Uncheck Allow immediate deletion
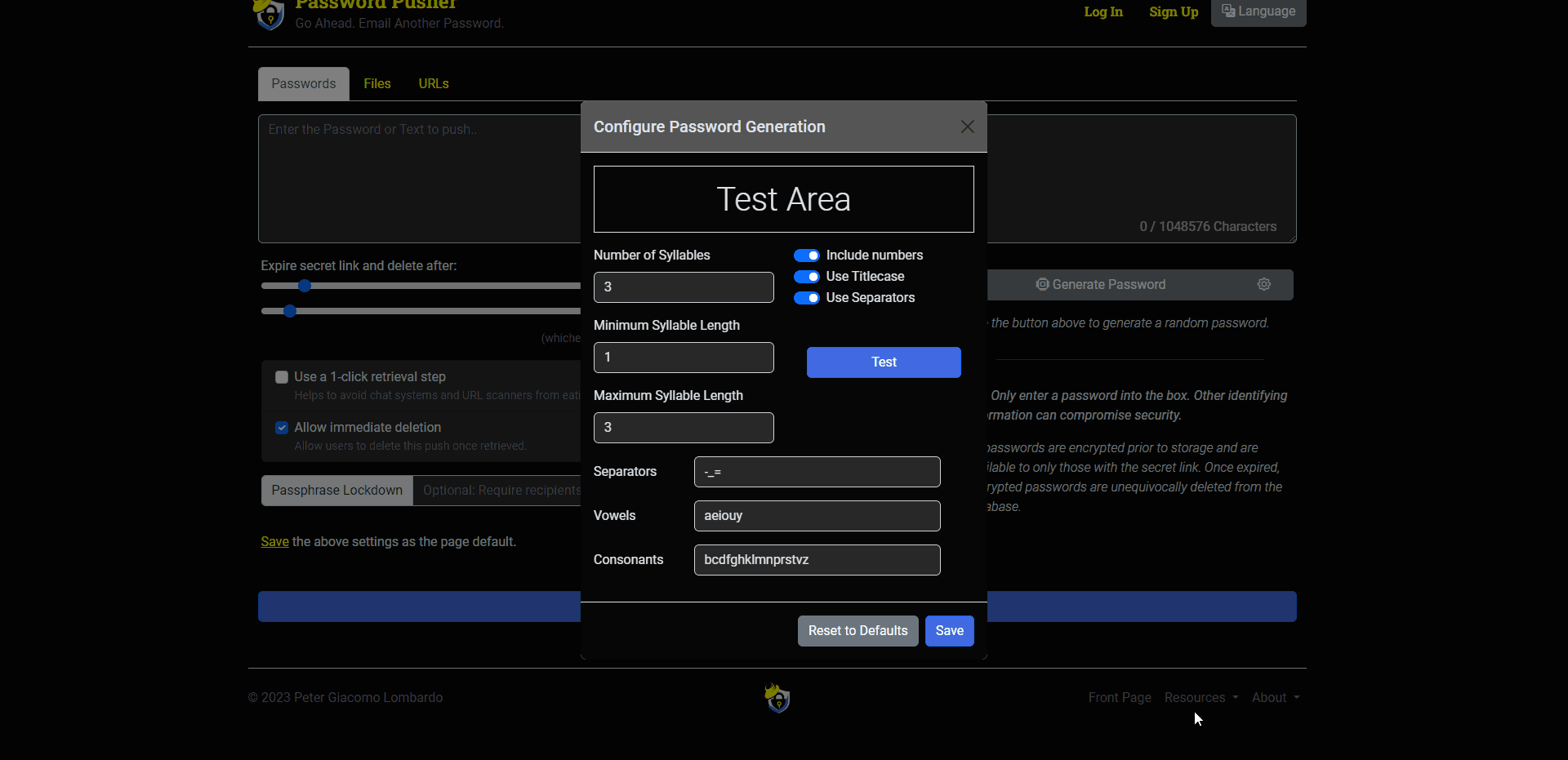 281,427
